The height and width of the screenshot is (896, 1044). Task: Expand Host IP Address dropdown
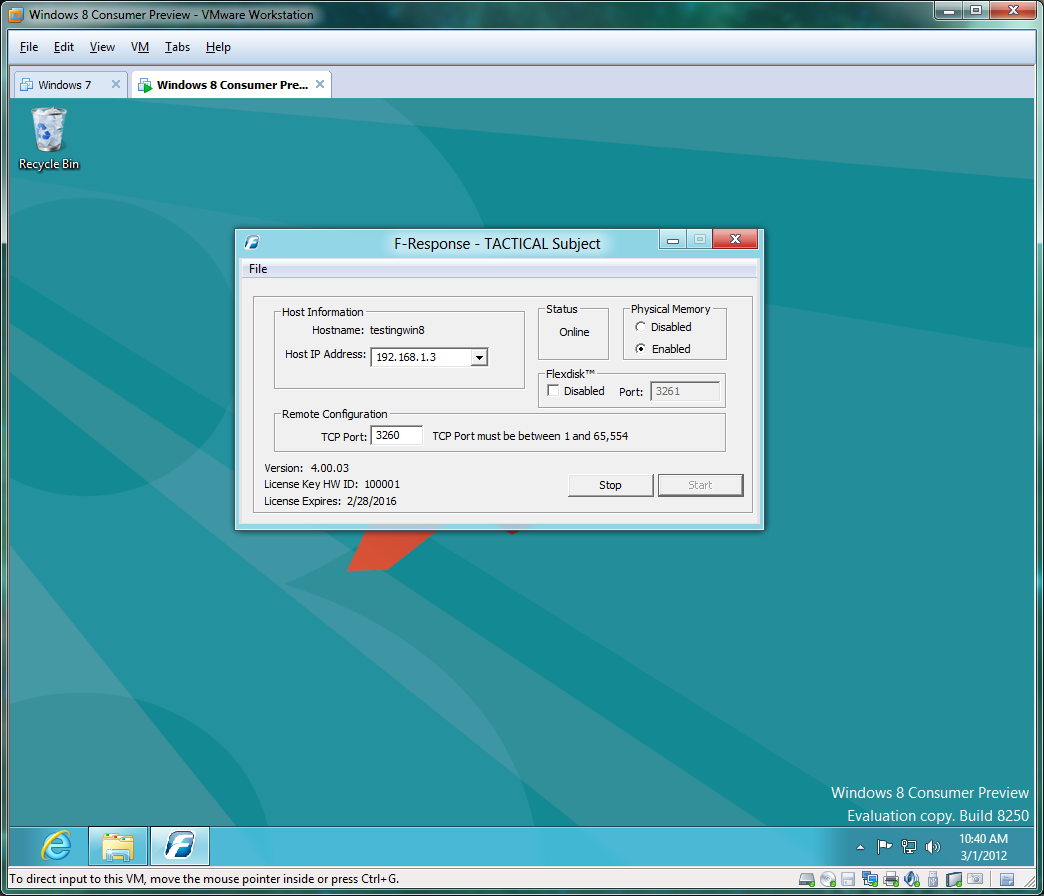tap(479, 357)
